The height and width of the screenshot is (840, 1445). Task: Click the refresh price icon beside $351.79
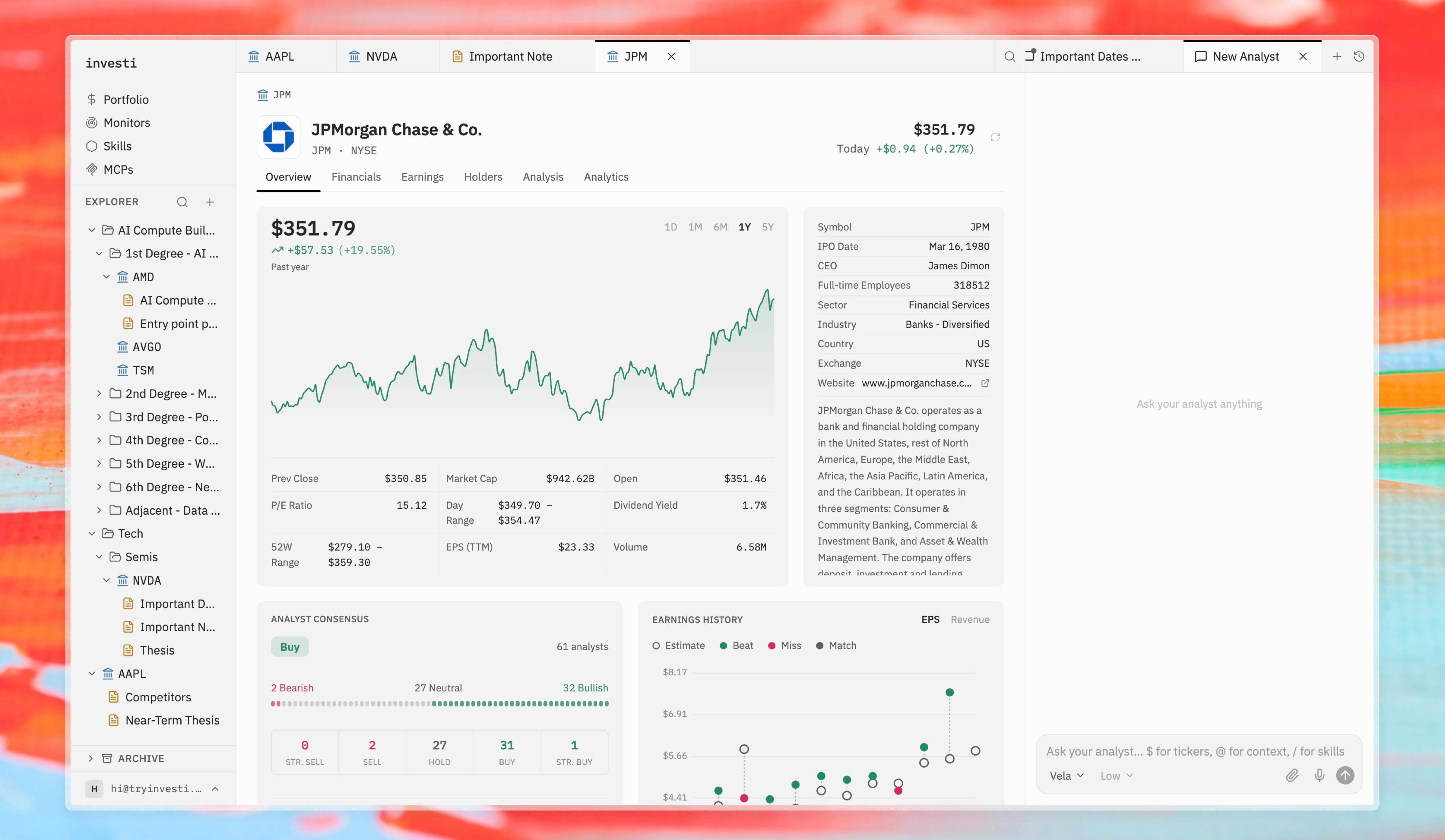[995, 137]
